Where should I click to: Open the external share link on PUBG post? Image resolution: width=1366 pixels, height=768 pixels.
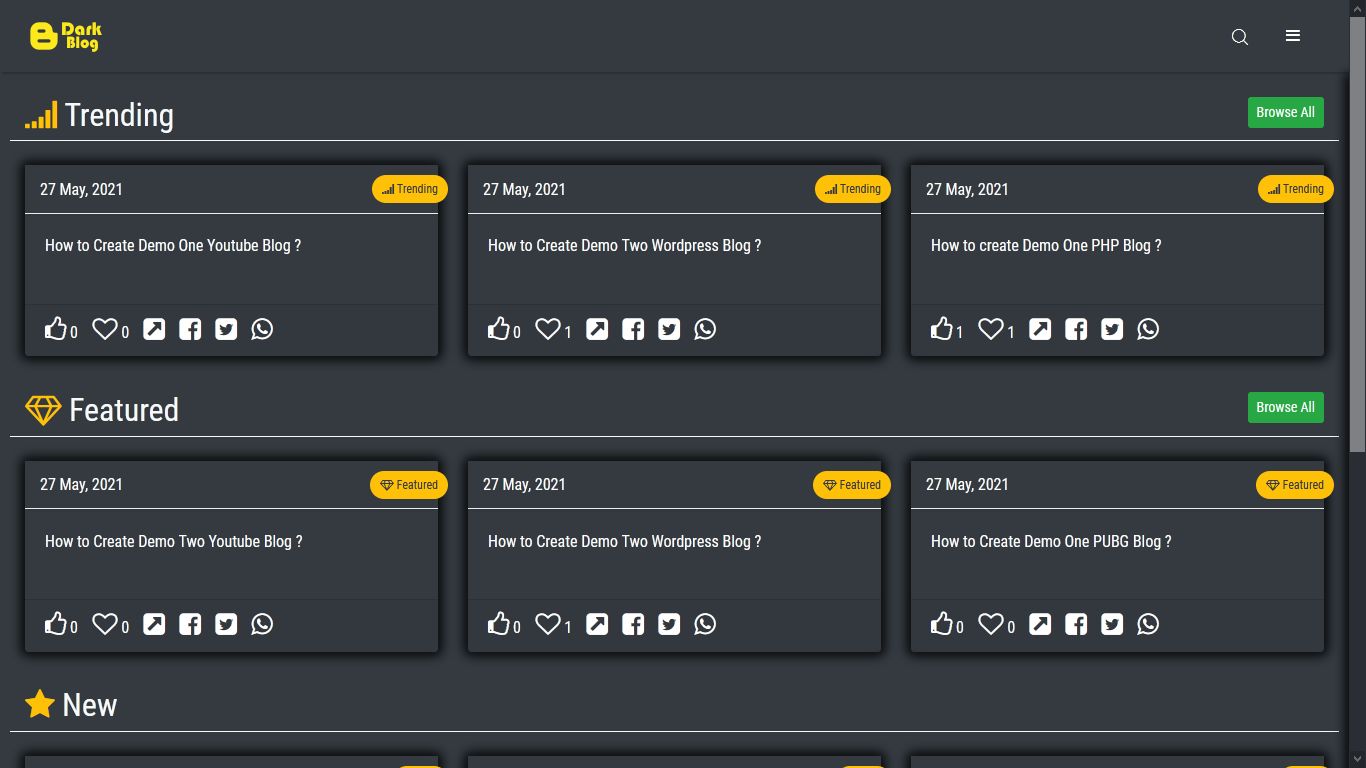click(1040, 623)
